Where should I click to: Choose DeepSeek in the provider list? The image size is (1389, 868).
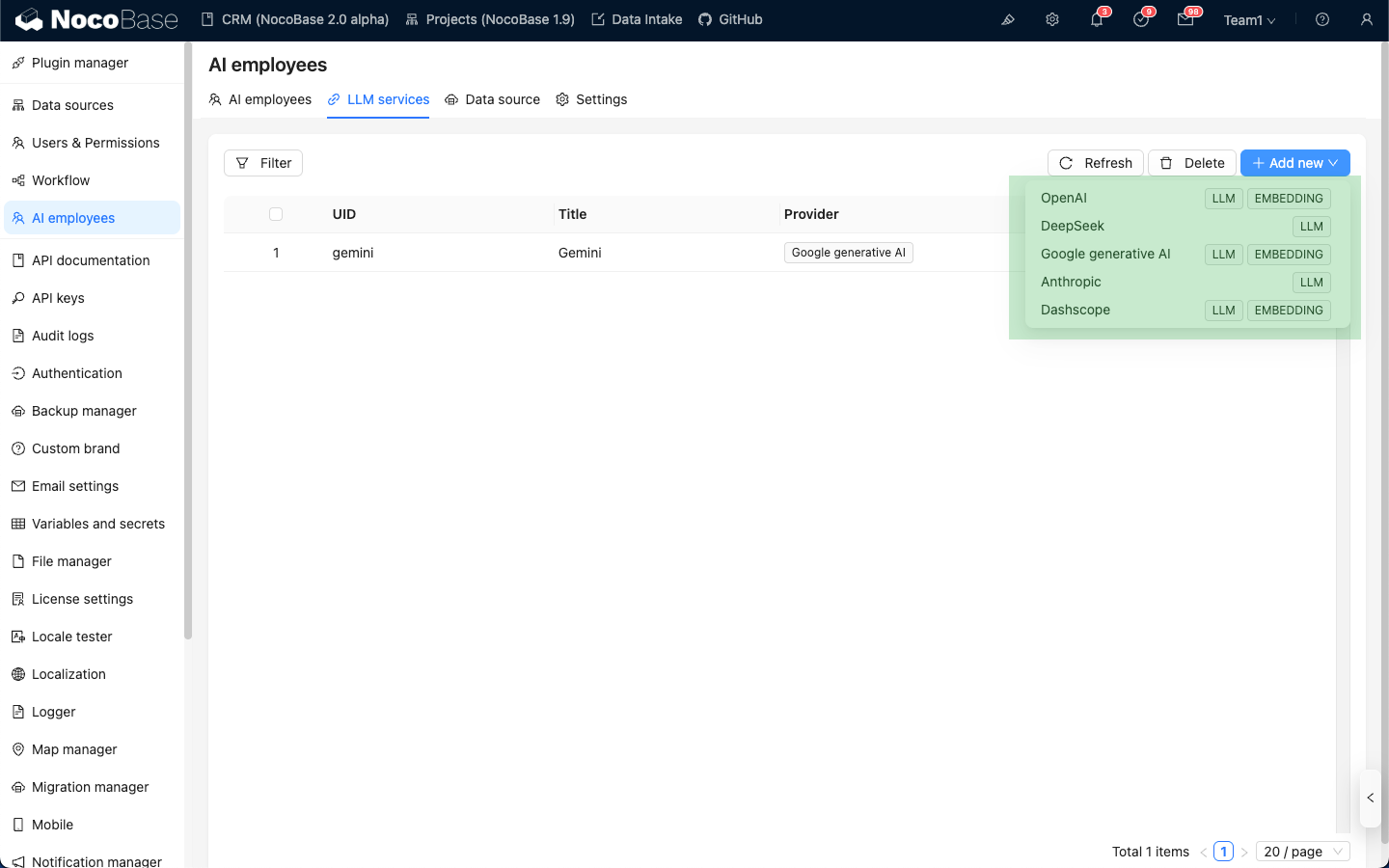pos(1073,226)
